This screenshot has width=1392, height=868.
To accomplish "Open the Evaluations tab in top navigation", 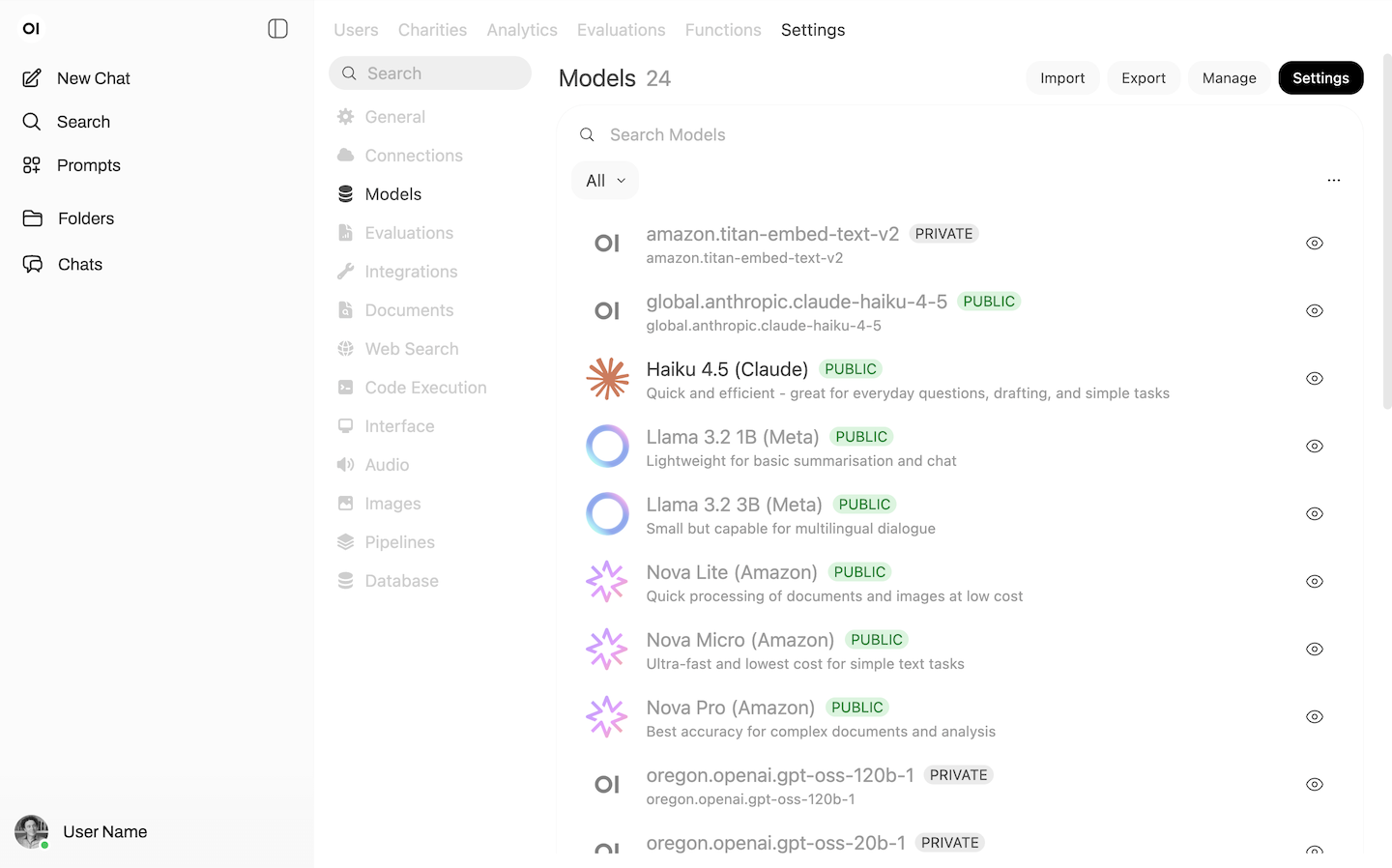I will pyautogui.click(x=621, y=30).
